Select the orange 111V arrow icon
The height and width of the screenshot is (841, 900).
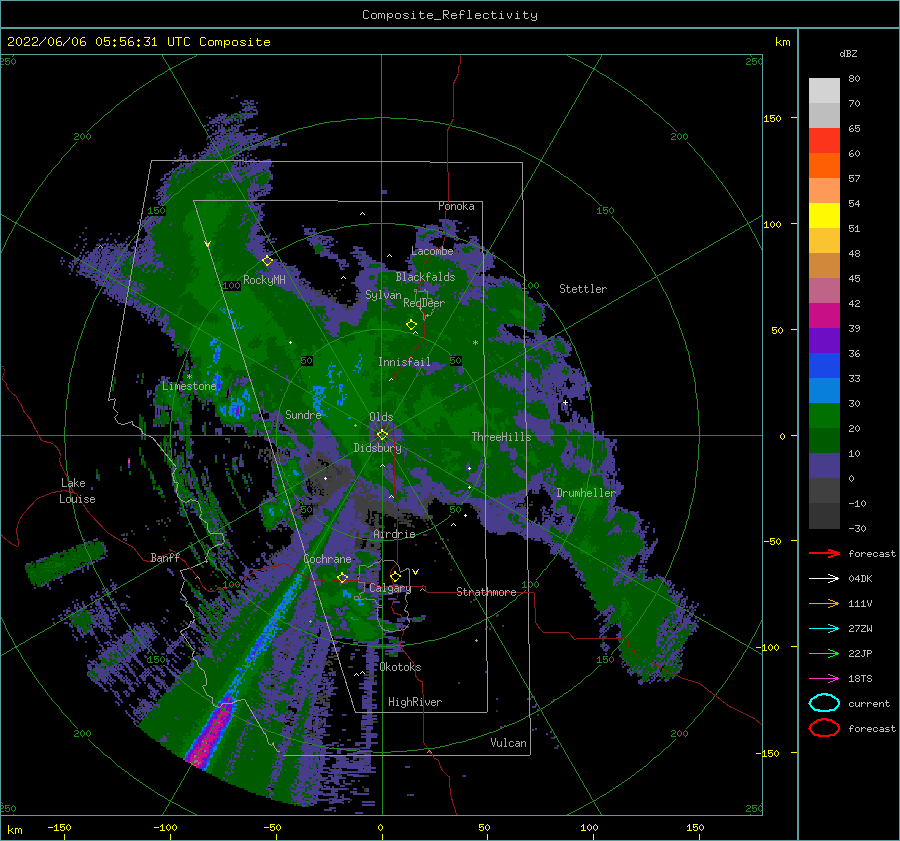(x=824, y=603)
